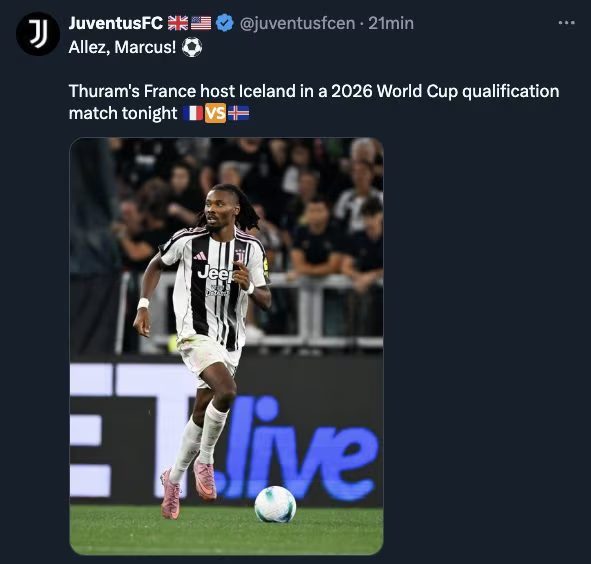Click the "Allez, Marcus!" text
591x564 pixels.
[122, 47]
